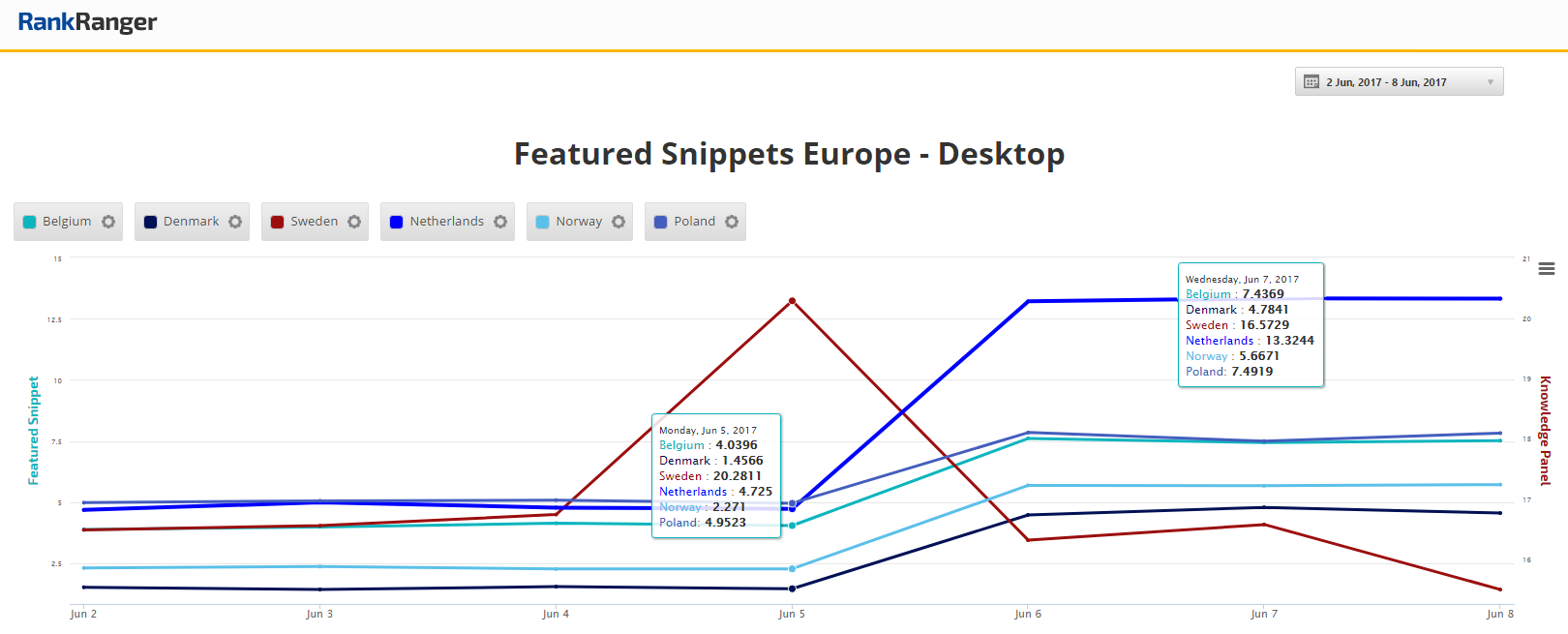1568x634 pixels.
Task: Click Sweden's peak data point on Jun 5
Action: (792, 301)
